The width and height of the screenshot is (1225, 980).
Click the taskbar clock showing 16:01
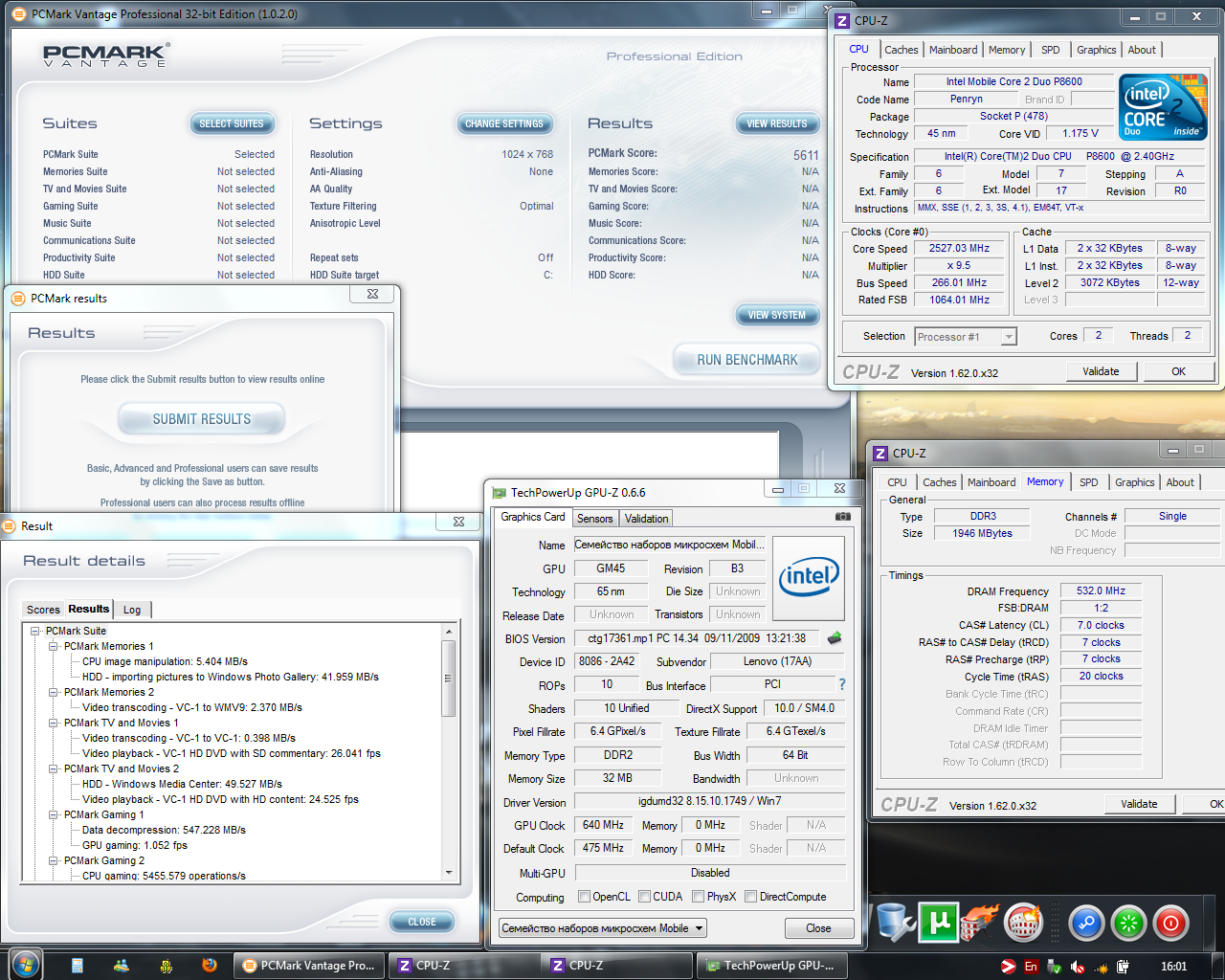pyautogui.click(x=1173, y=967)
